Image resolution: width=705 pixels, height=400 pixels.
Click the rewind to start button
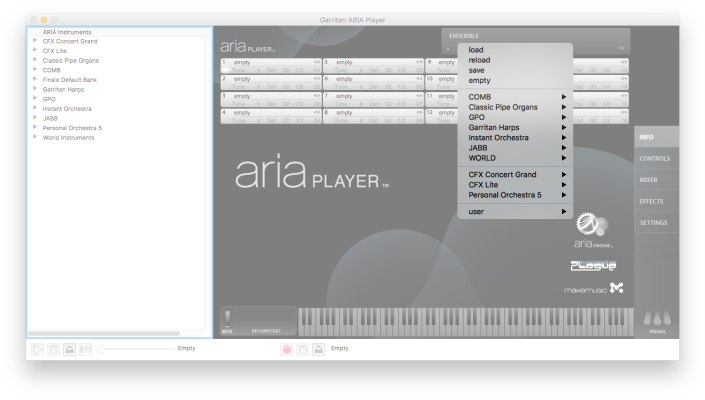point(85,349)
